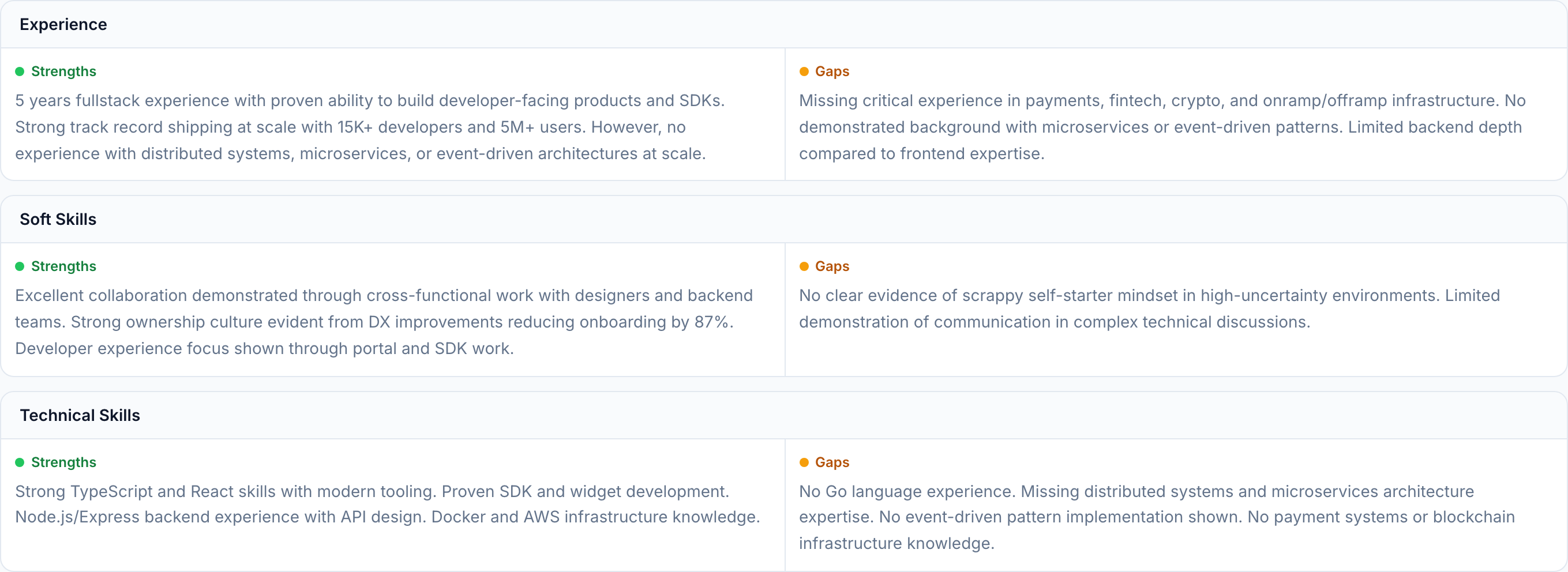The image size is (1568, 572).
Task: Click the green dot beside Soft Skills Strengths
Action: click(20, 266)
